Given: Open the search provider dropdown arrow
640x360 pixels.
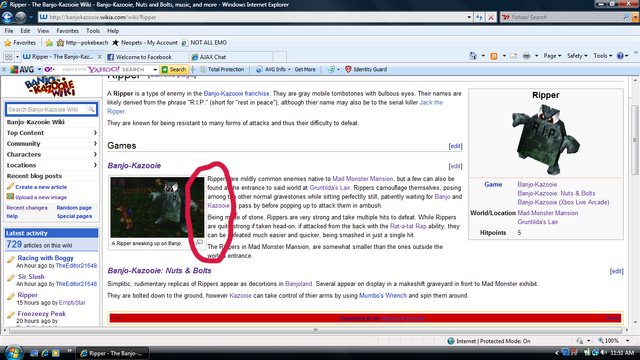Looking at the screenshot, I should click(x=635, y=17).
